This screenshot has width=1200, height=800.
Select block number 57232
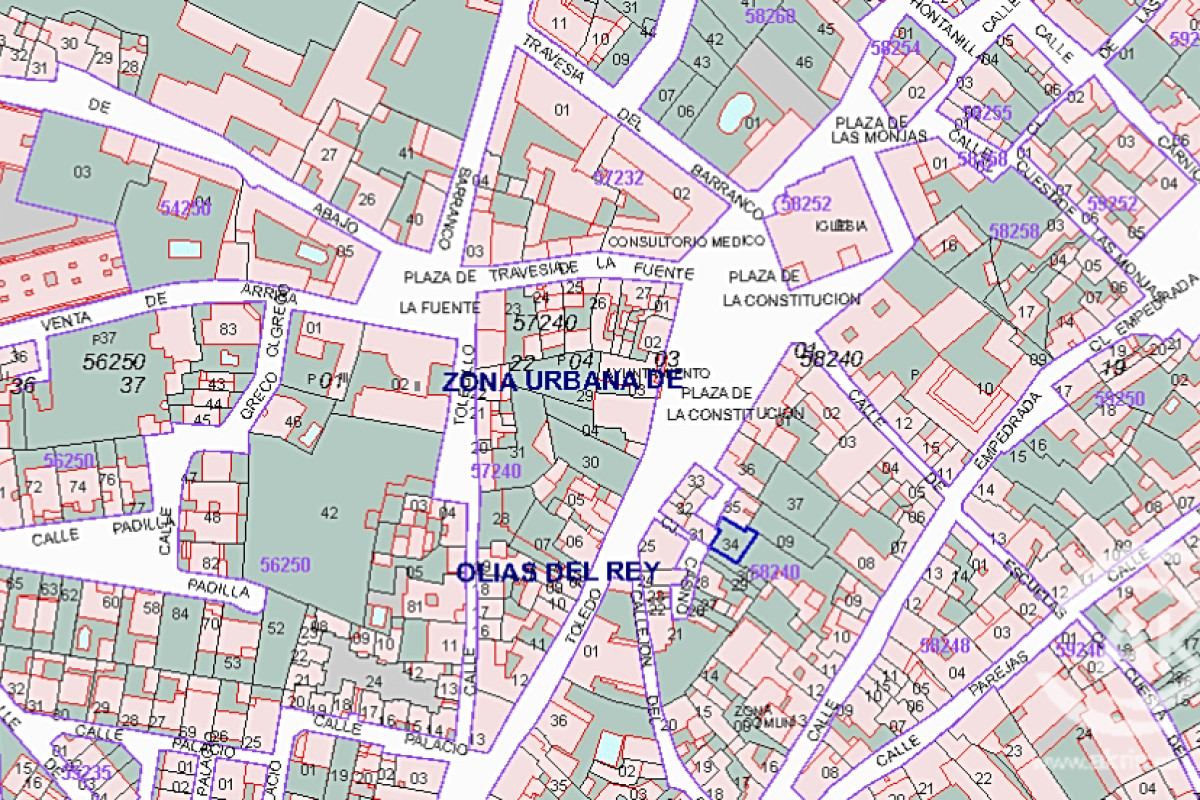(618, 178)
